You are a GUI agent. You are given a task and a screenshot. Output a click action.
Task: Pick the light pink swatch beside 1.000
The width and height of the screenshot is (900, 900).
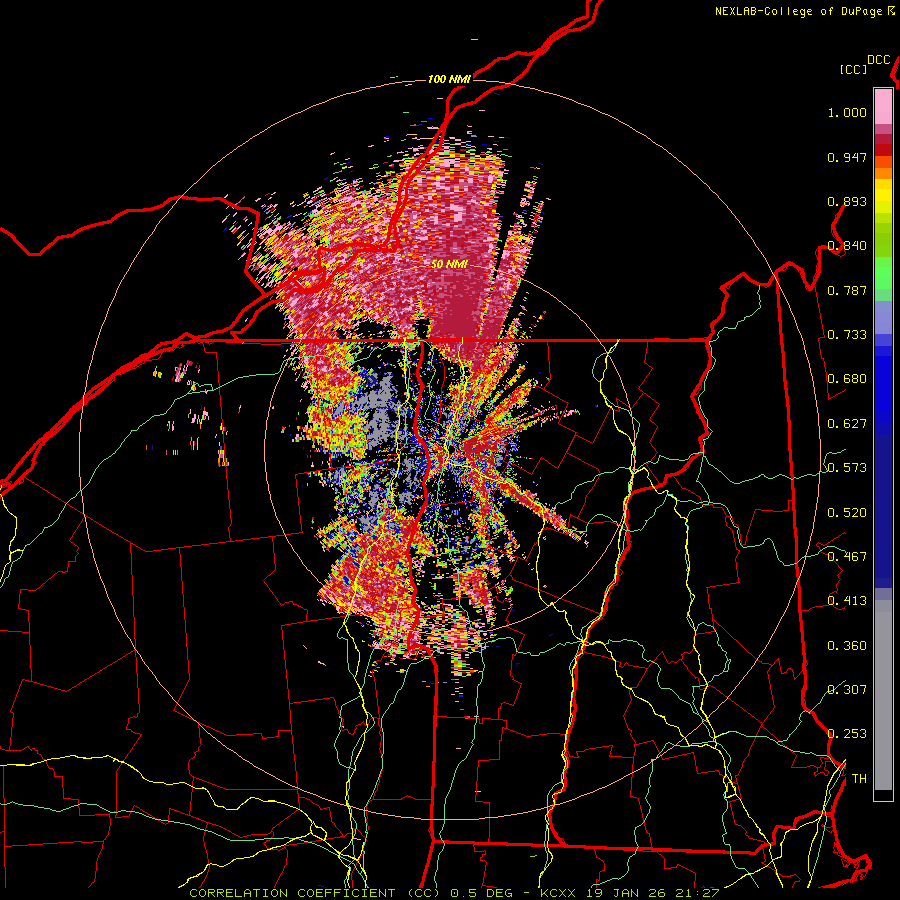883,106
